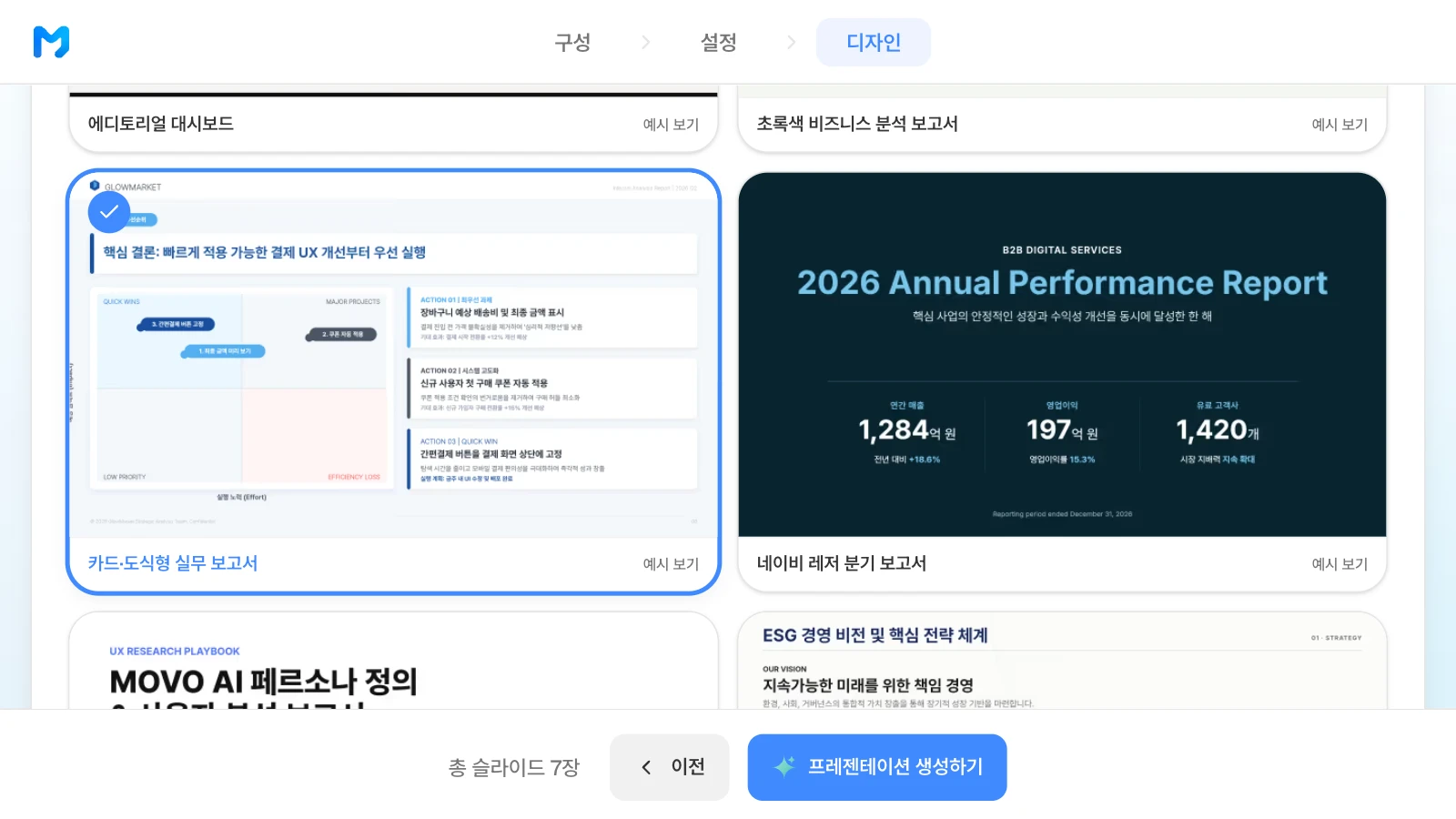Open 예시 보기 for 에디토리얼 대시보드
This screenshot has width=1456, height=819.
(671, 125)
